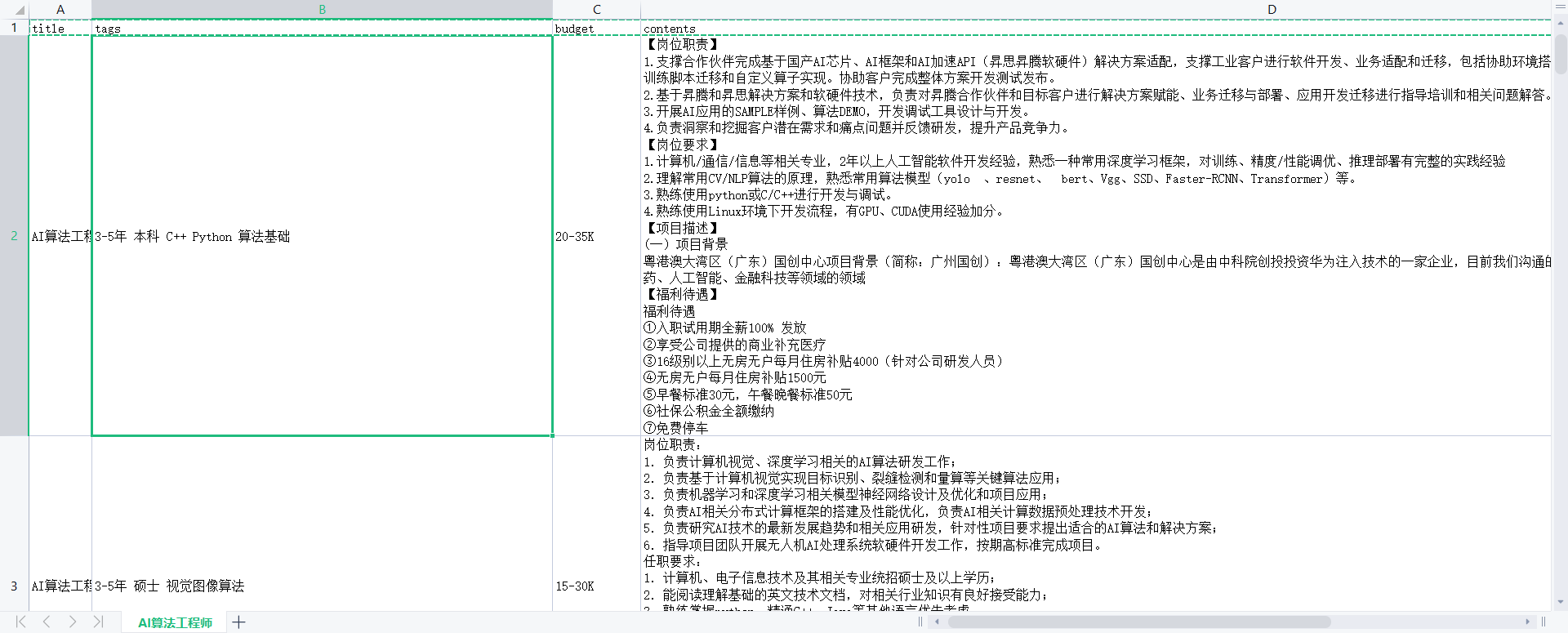The height and width of the screenshot is (633, 1568).
Task: Select the 'budget' header cell
Action: (597, 28)
